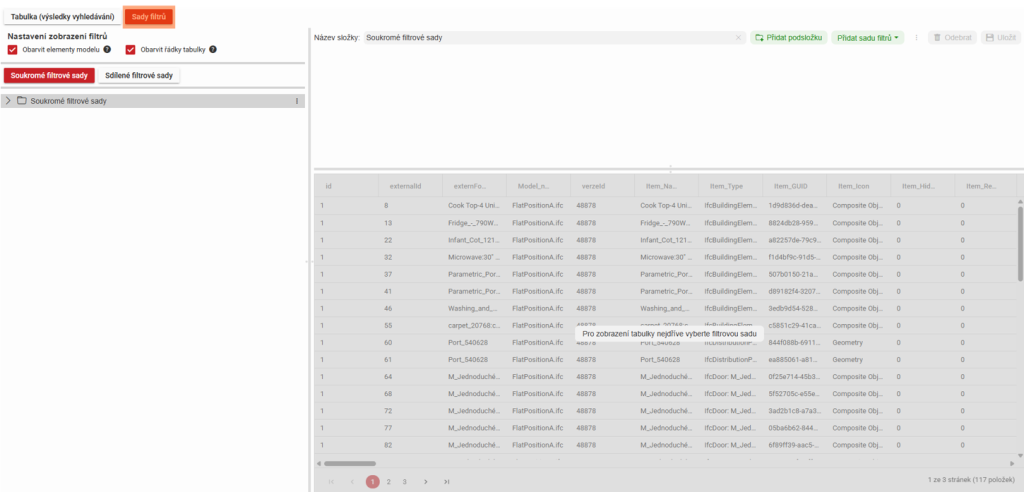Collapse the divider handle above the table
The width and height of the screenshot is (1024, 492).
click(x=669, y=169)
